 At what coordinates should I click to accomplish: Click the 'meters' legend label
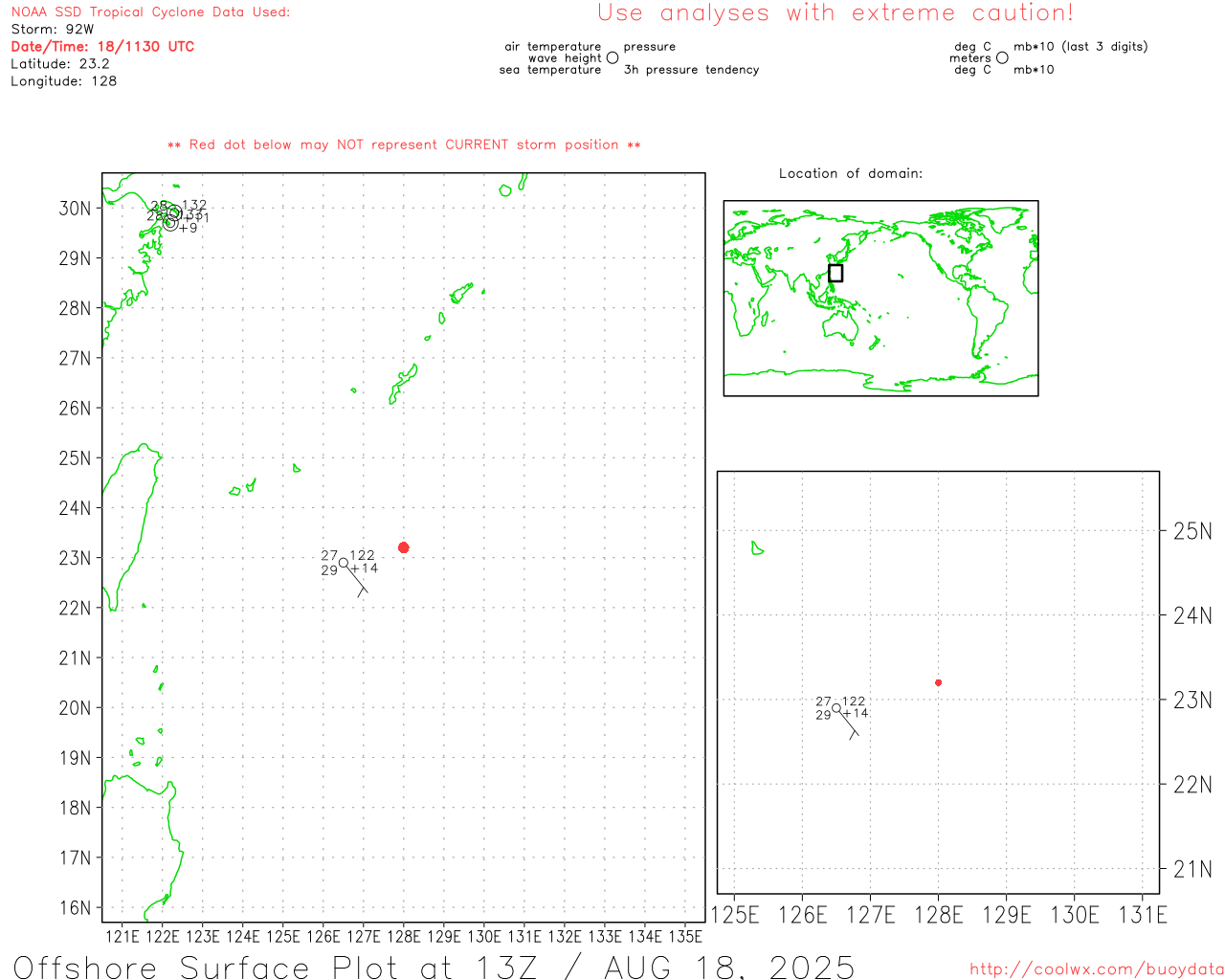point(970,58)
